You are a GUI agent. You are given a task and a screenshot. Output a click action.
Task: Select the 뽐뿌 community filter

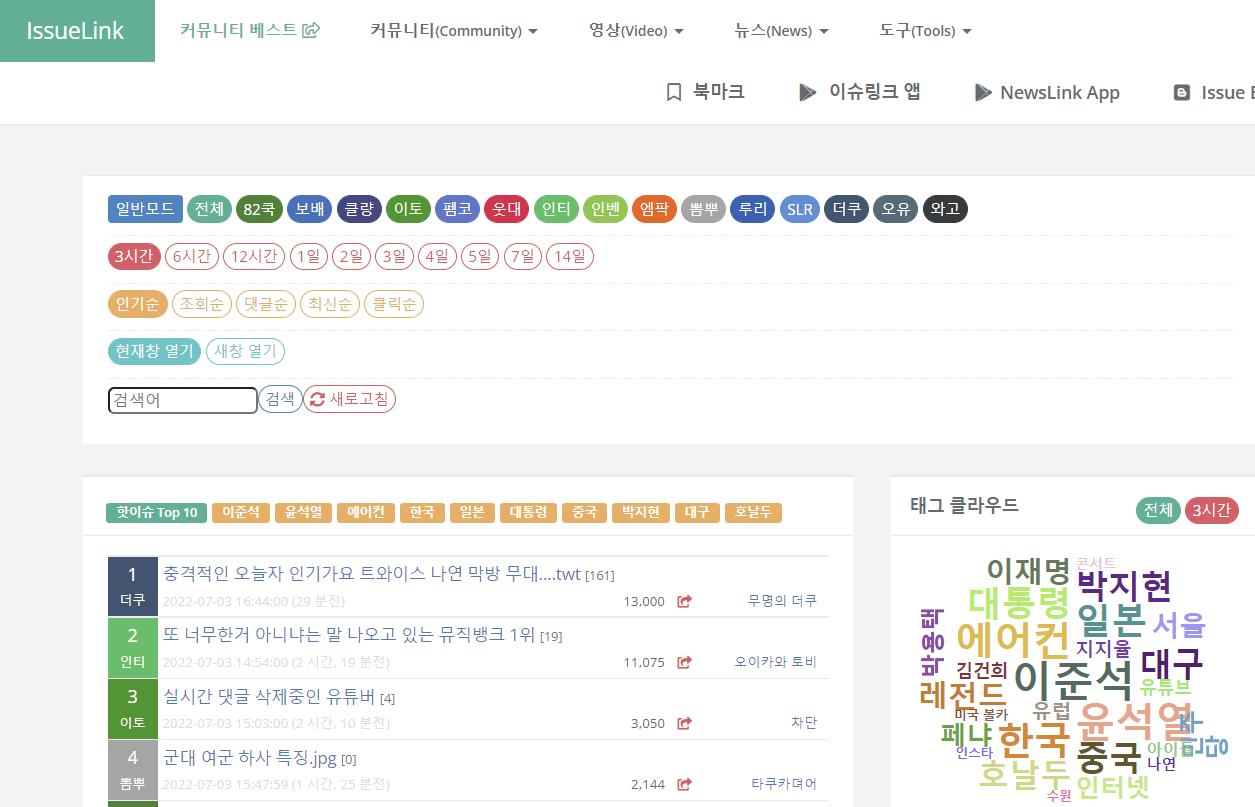pos(703,209)
